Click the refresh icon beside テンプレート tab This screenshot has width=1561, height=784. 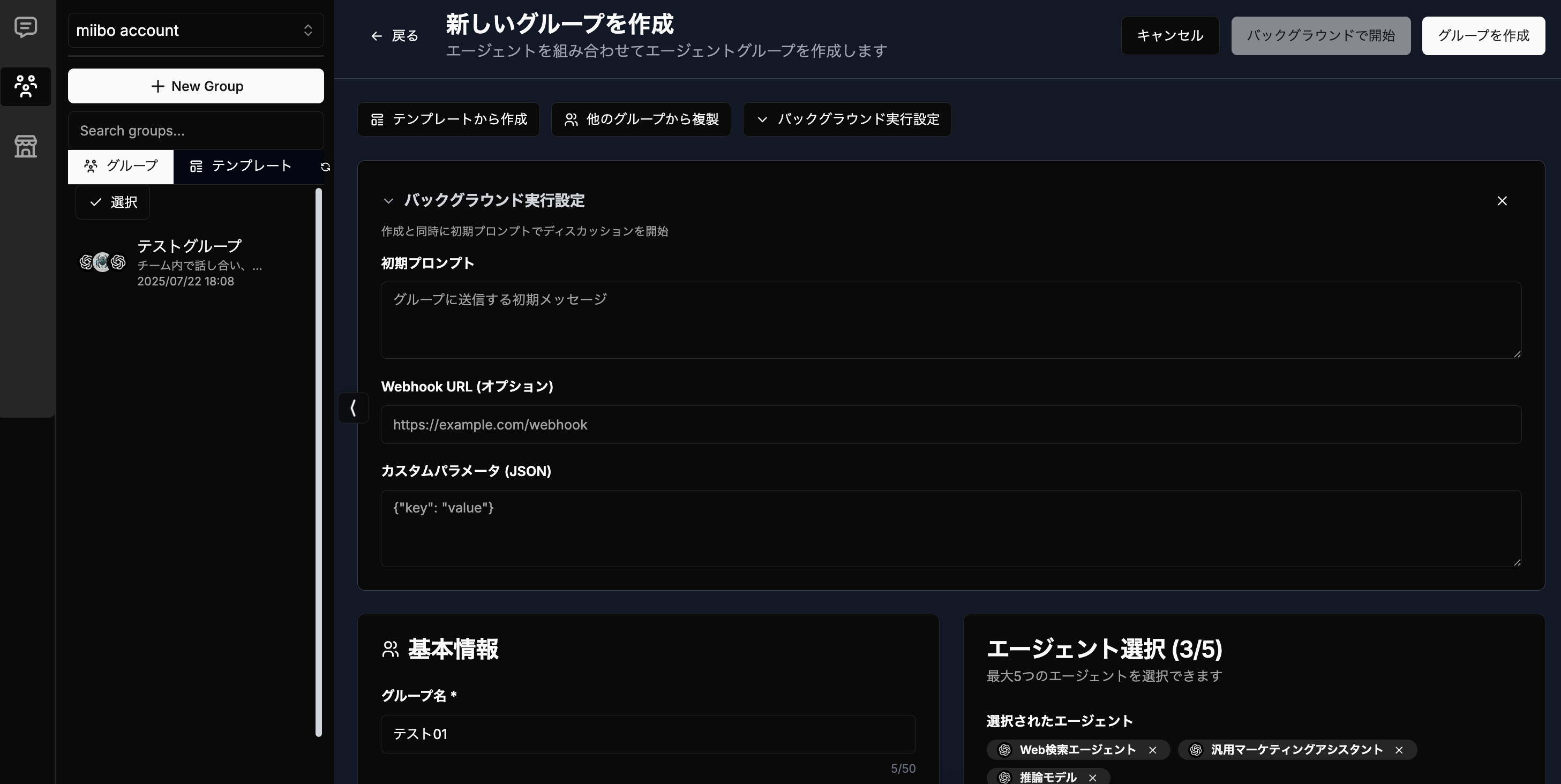[x=325, y=167]
